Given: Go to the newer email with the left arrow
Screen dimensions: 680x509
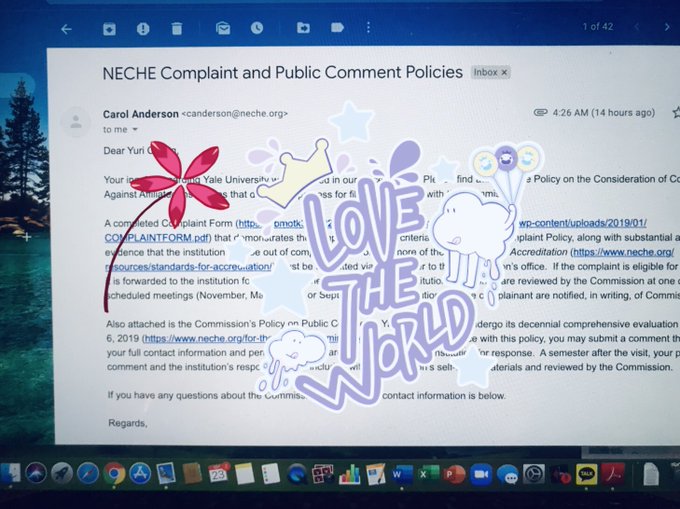Looking at the screenshot, I should (x=637, y=27).
